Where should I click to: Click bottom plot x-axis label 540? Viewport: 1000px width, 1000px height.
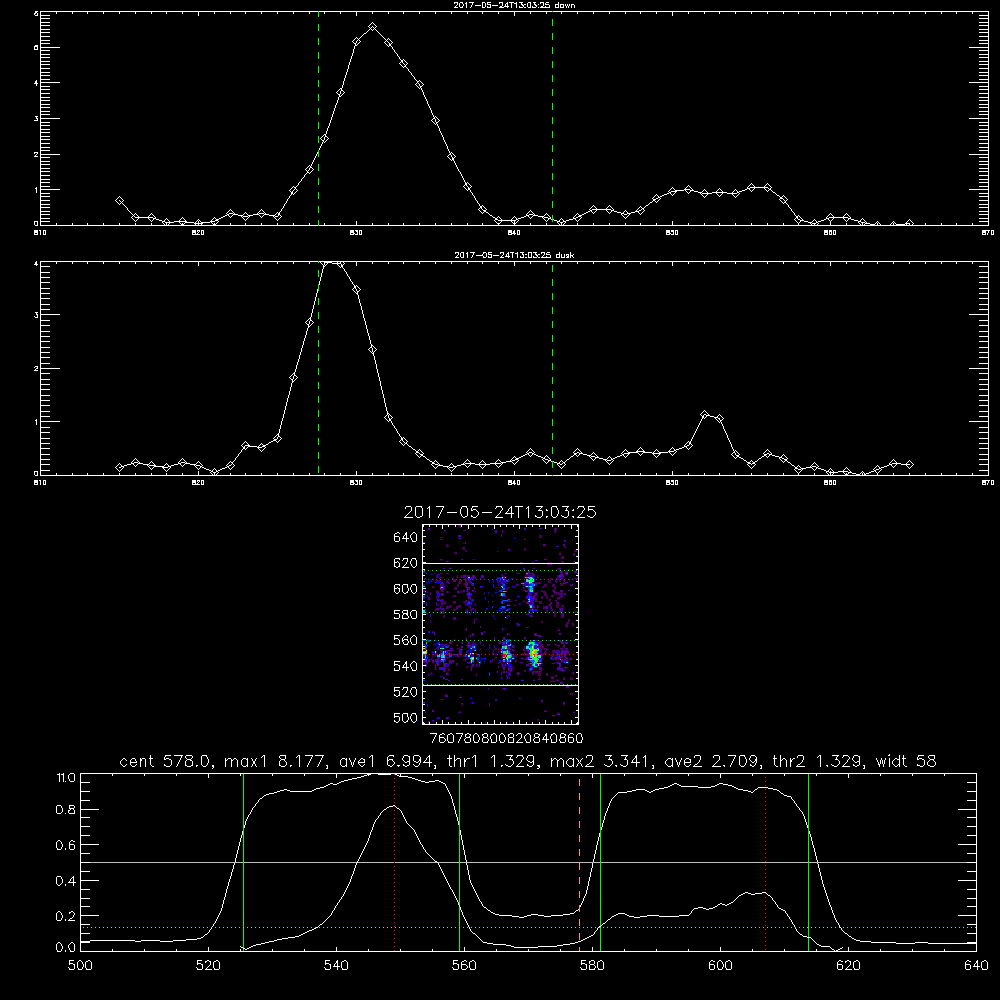336,966
